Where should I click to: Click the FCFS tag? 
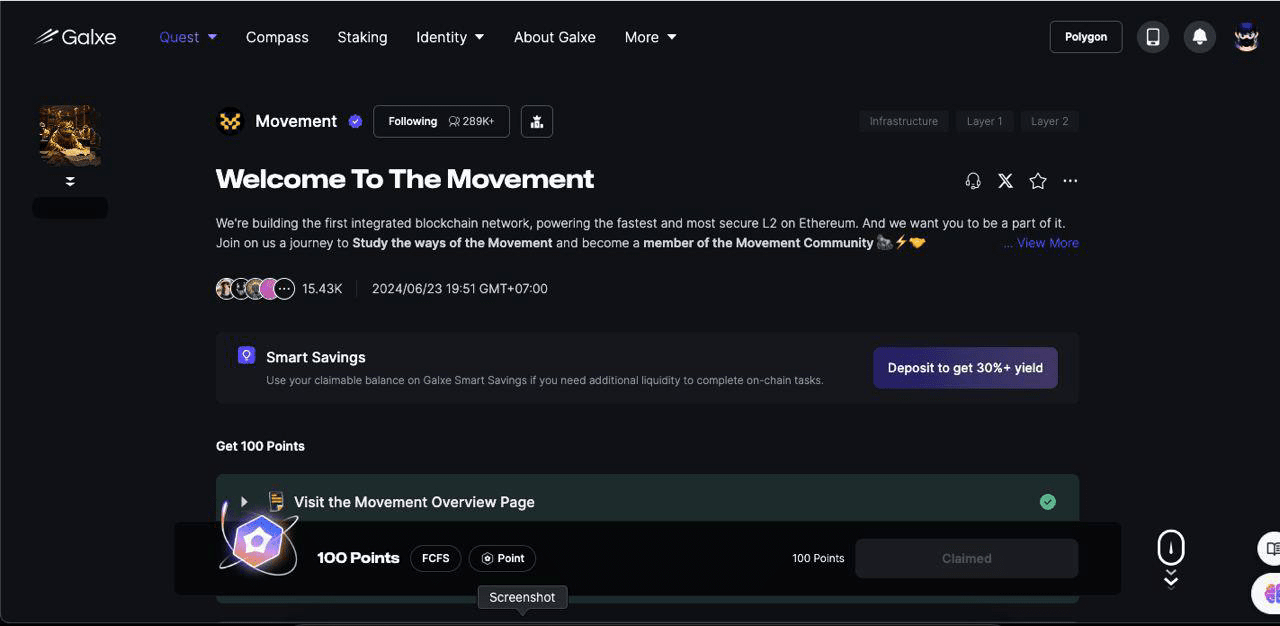[x=436, y=558]
